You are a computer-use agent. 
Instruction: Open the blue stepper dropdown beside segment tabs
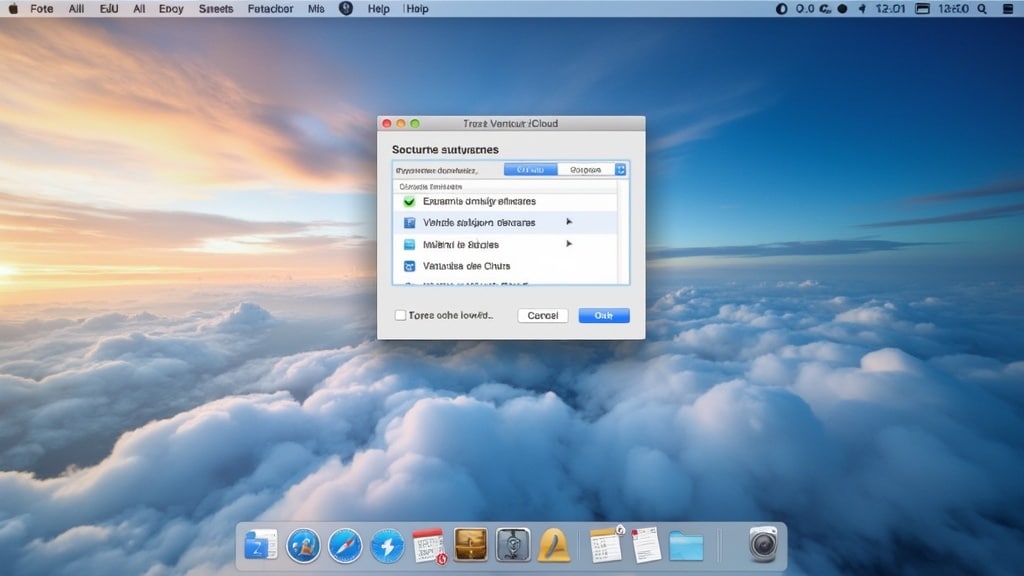pos(620,169)
